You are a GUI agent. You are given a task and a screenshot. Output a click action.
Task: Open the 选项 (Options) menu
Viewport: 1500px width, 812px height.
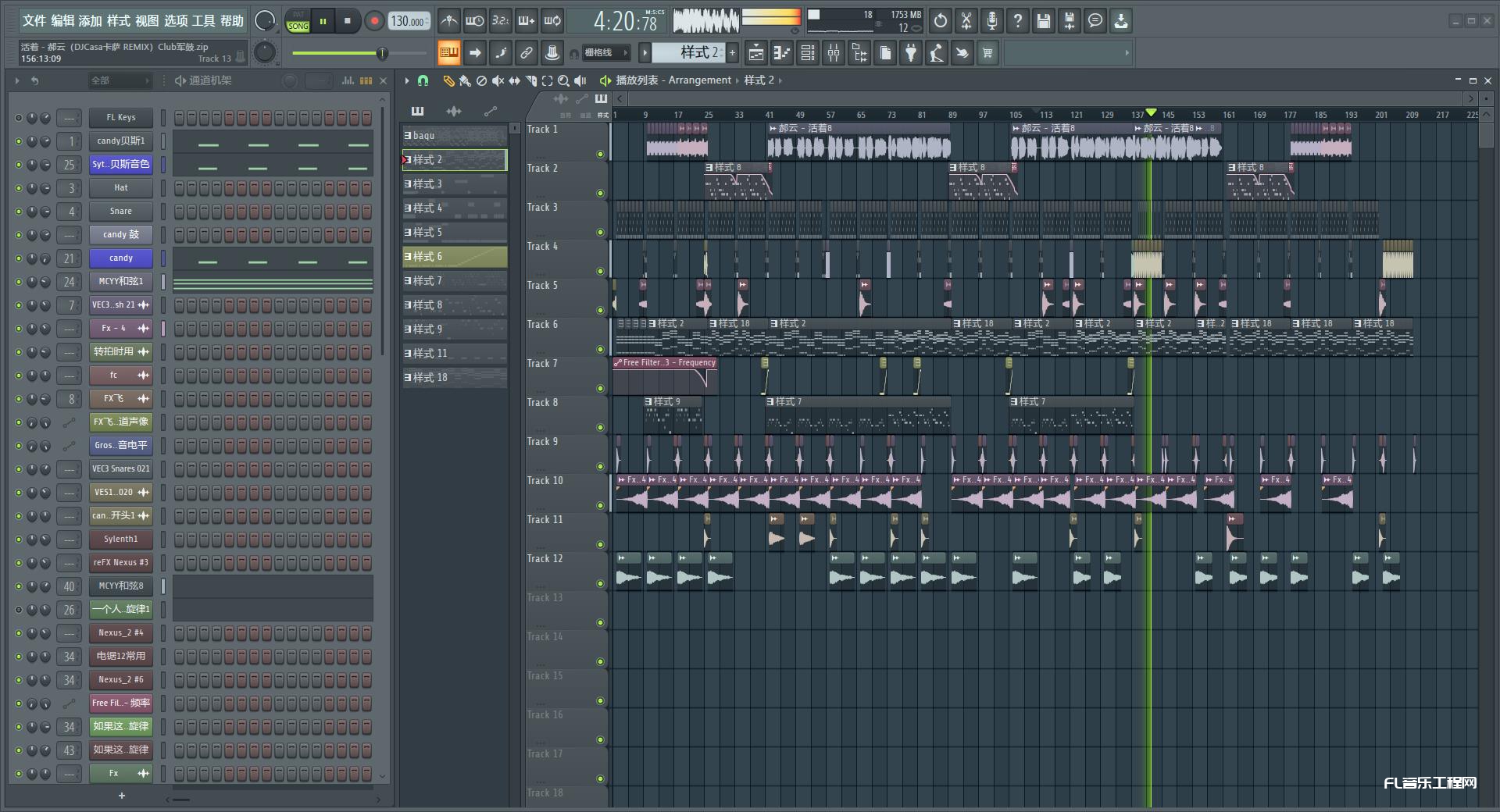[176, 21]
